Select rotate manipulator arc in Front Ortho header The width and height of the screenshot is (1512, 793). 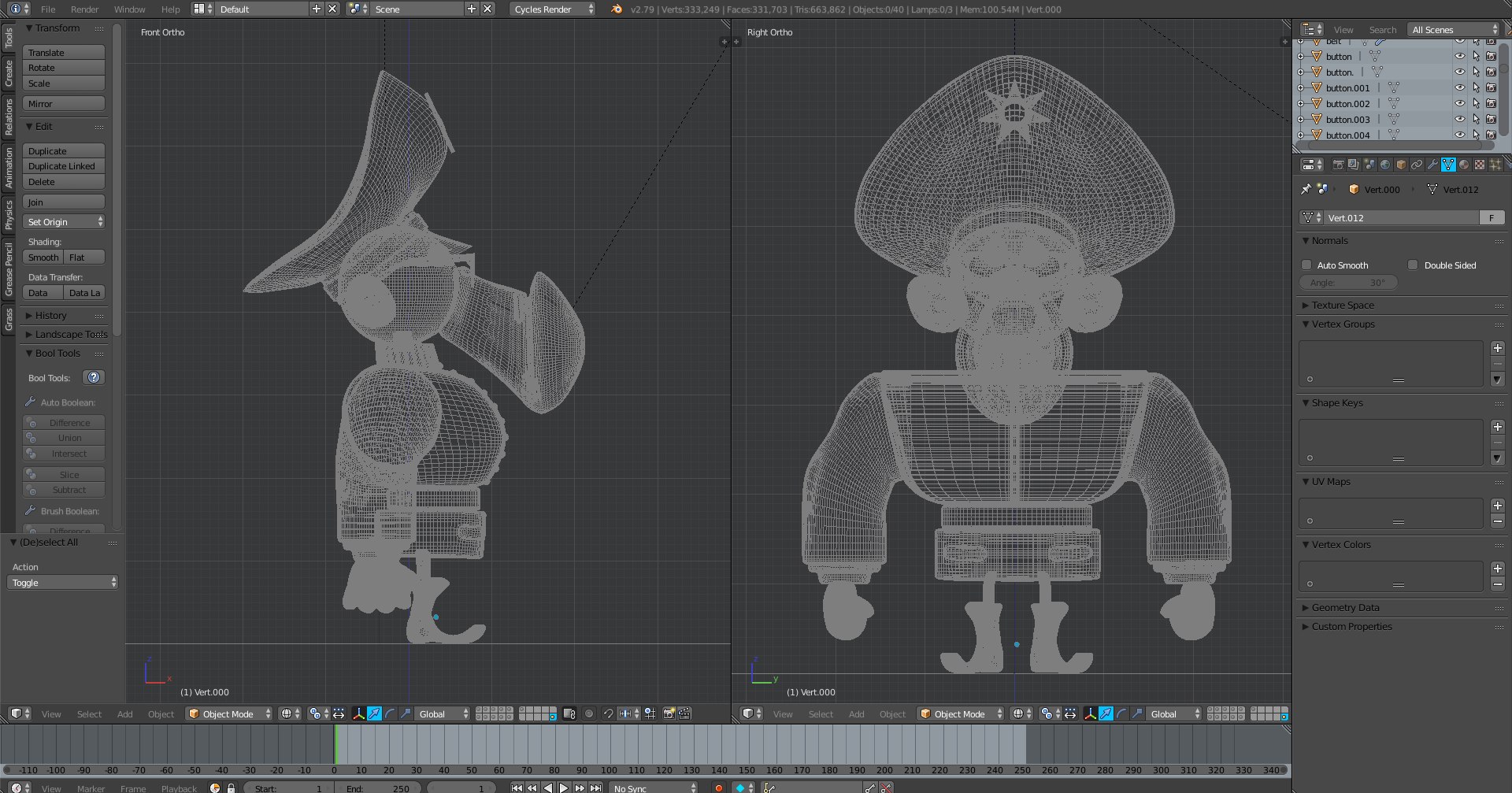[x=390, y=713]
